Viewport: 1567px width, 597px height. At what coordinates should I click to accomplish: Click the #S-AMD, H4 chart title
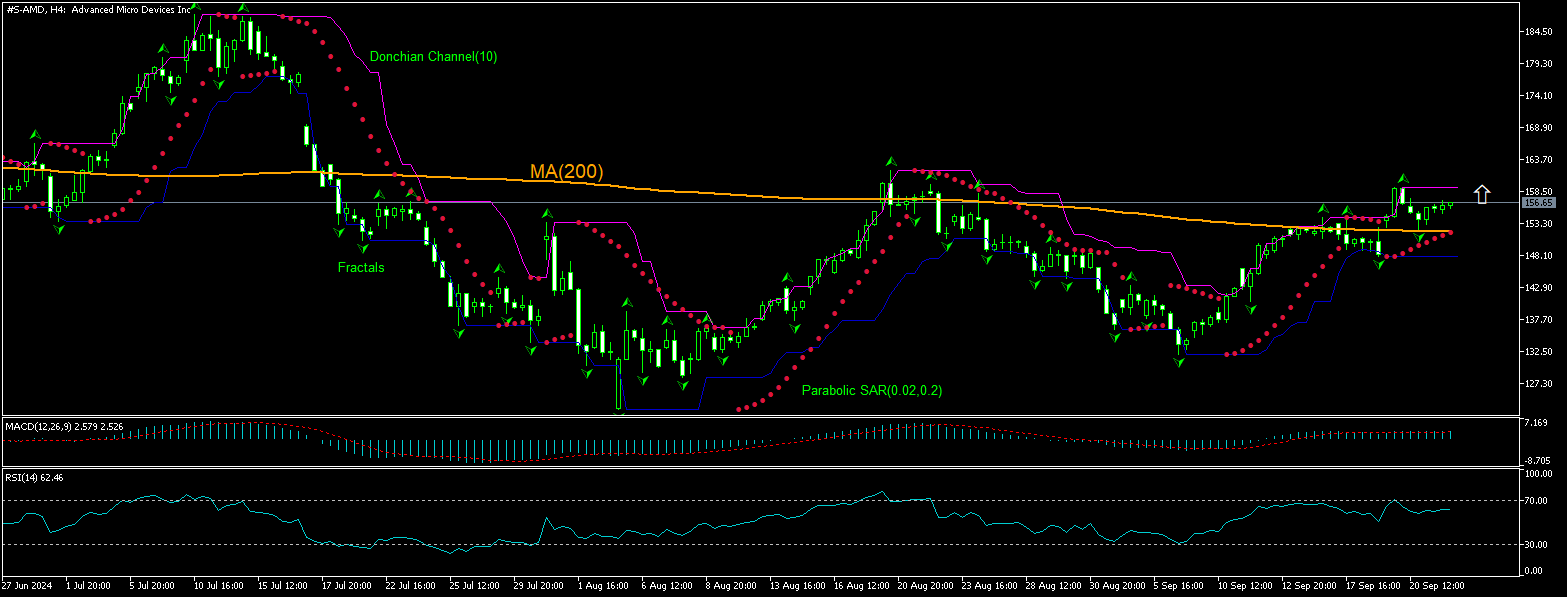(x=97, y=9)
